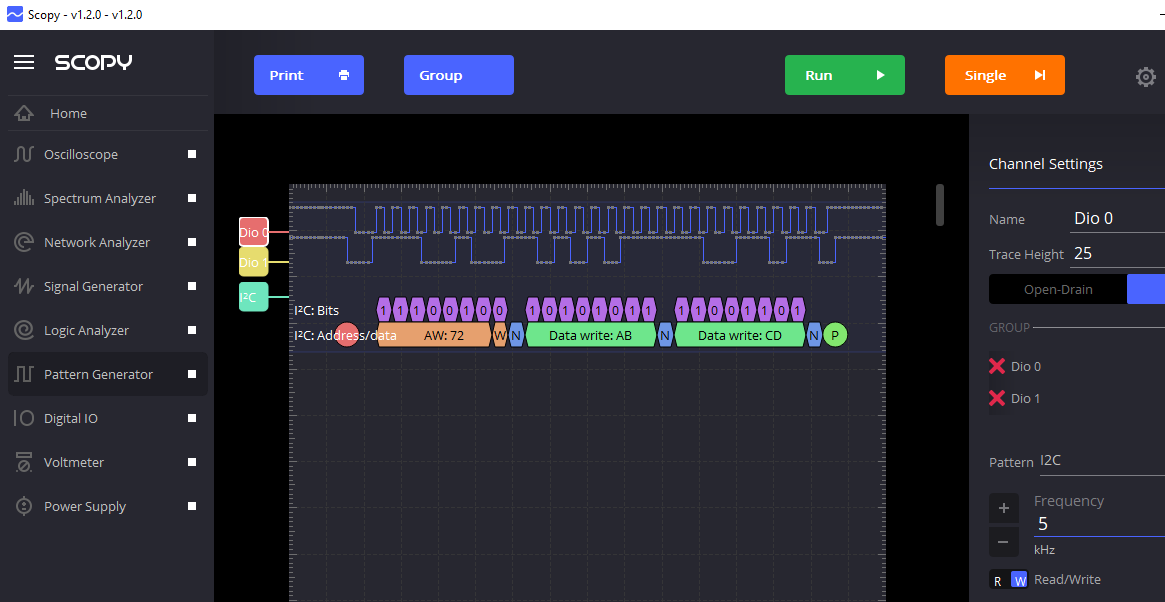Open the Pattern I2C dropdown
Screen dimensions: 1165x602
(x=1102, y=461)
